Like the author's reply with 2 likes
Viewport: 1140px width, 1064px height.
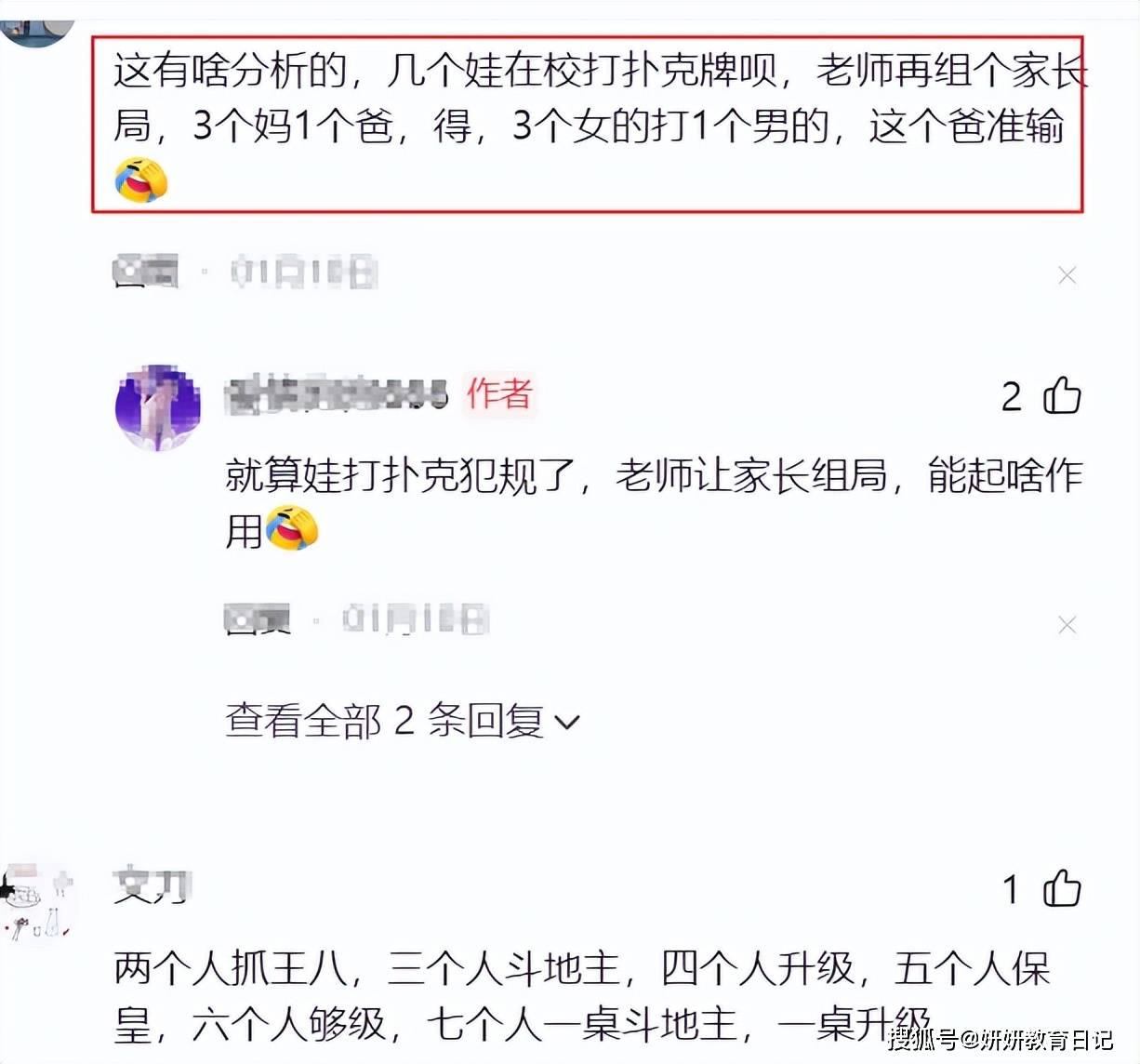1061,395
